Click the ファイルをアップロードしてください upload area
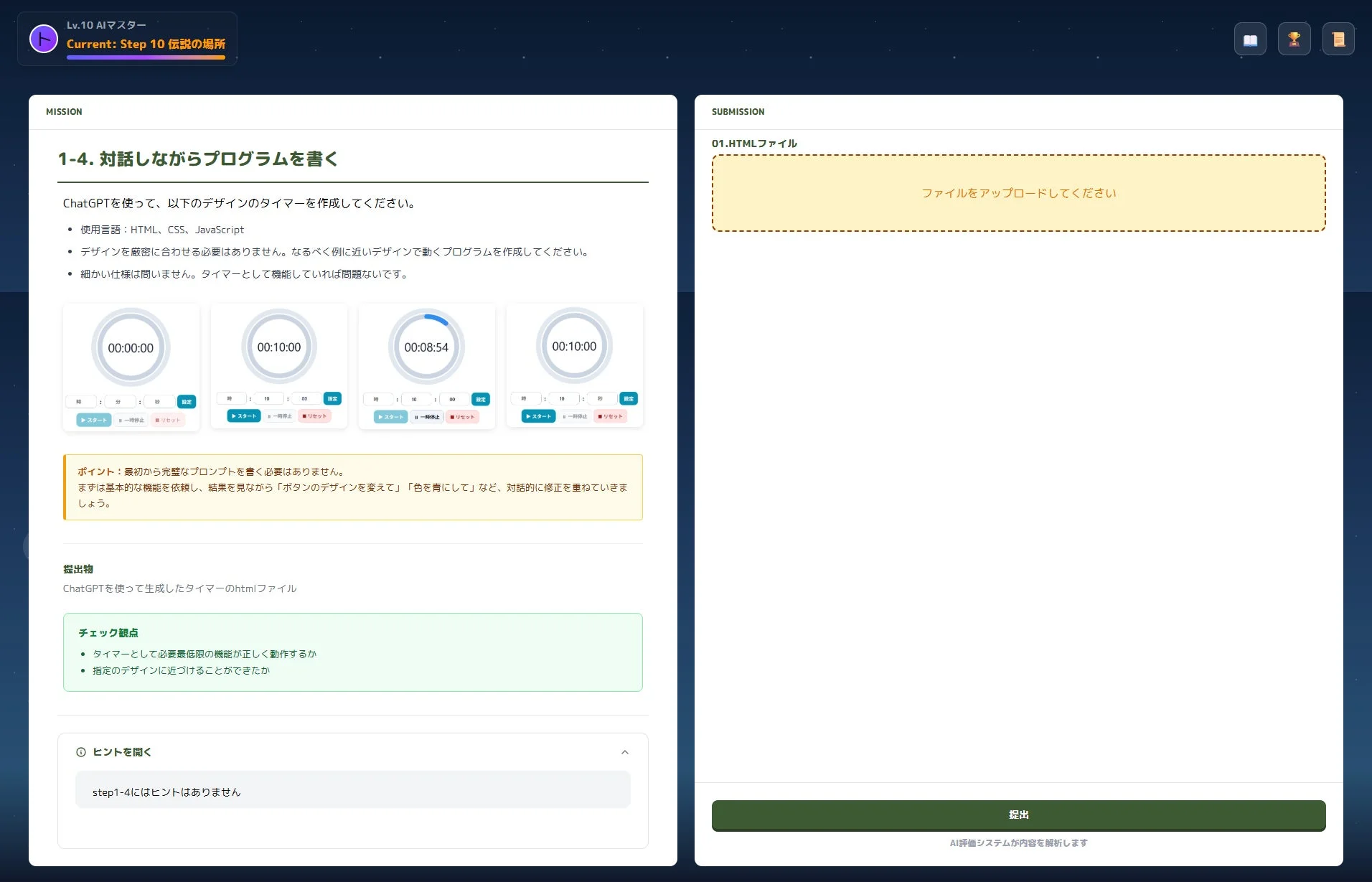This screenshot has height=882, width=1372. click(x=1018, y=192)
